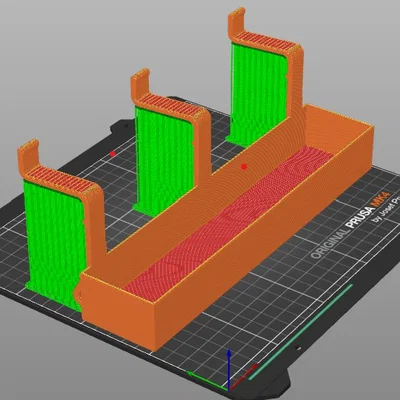
Task: Click the curled tip of the tallest hook
Action: (237, 20)
